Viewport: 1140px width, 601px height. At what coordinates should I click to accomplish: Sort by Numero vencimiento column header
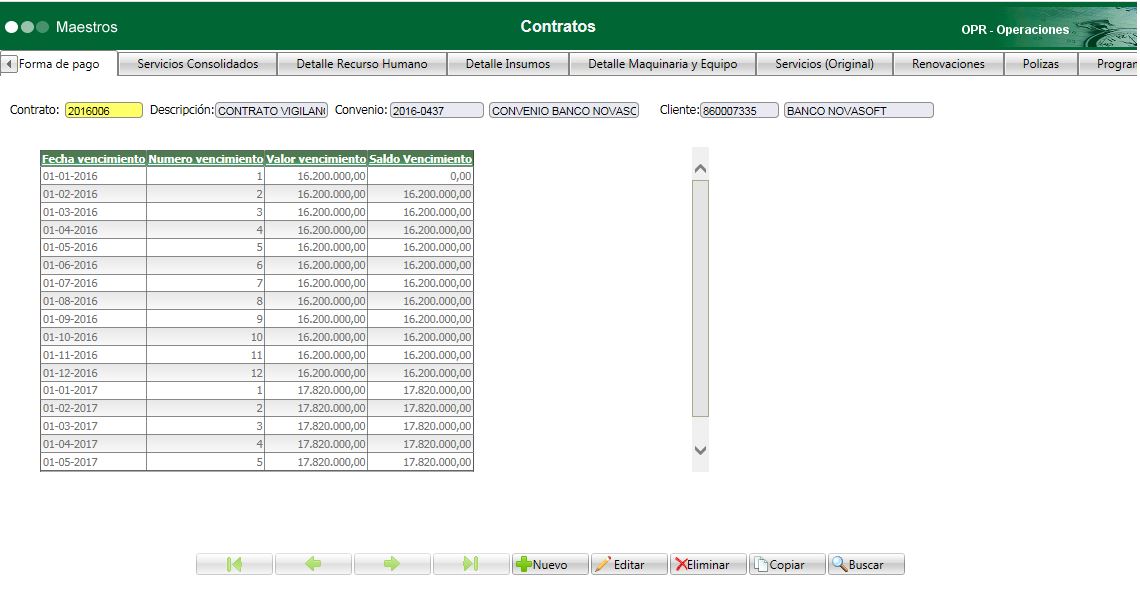[206, 158]
